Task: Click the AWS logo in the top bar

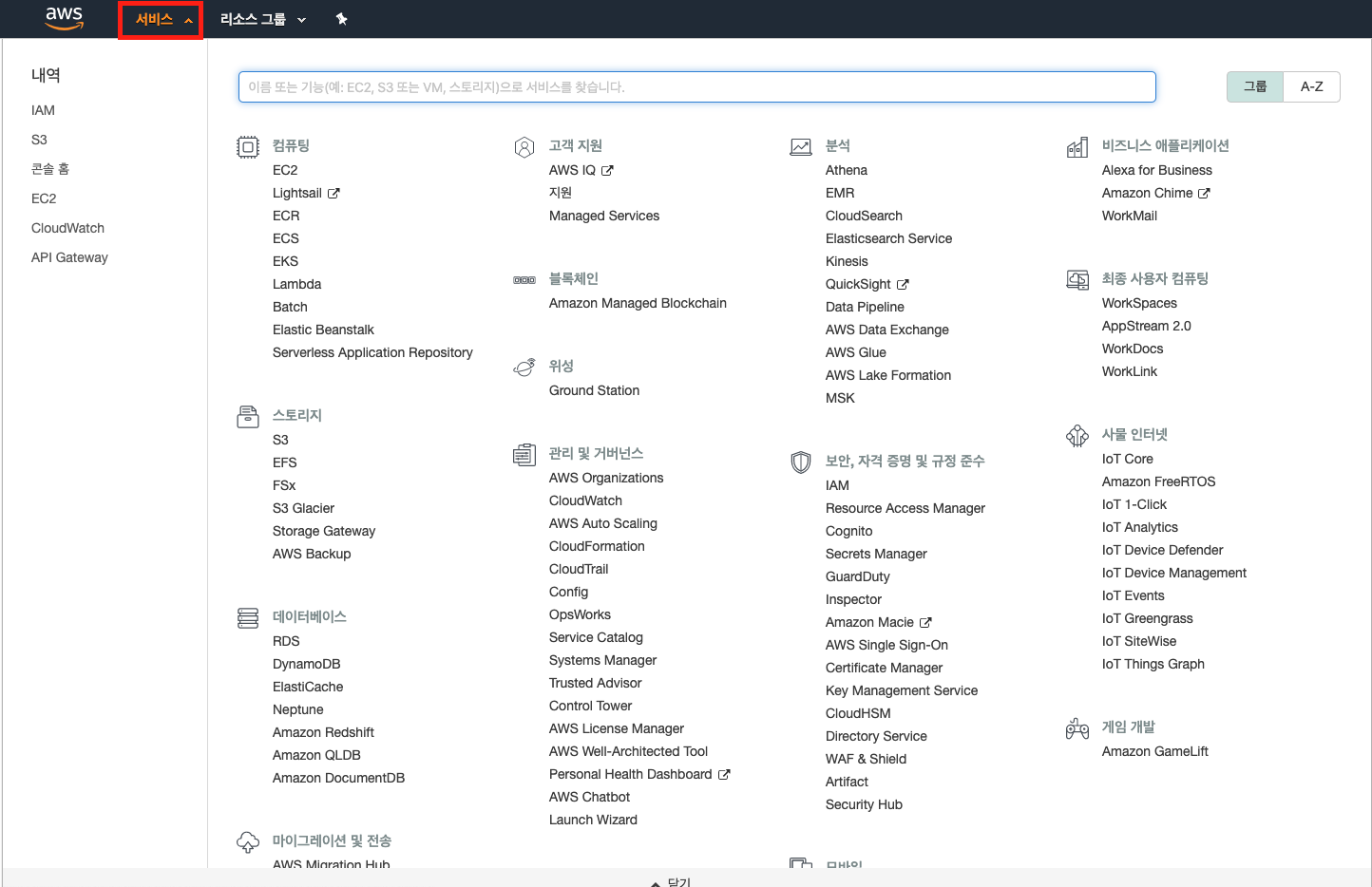Action: 64,18
